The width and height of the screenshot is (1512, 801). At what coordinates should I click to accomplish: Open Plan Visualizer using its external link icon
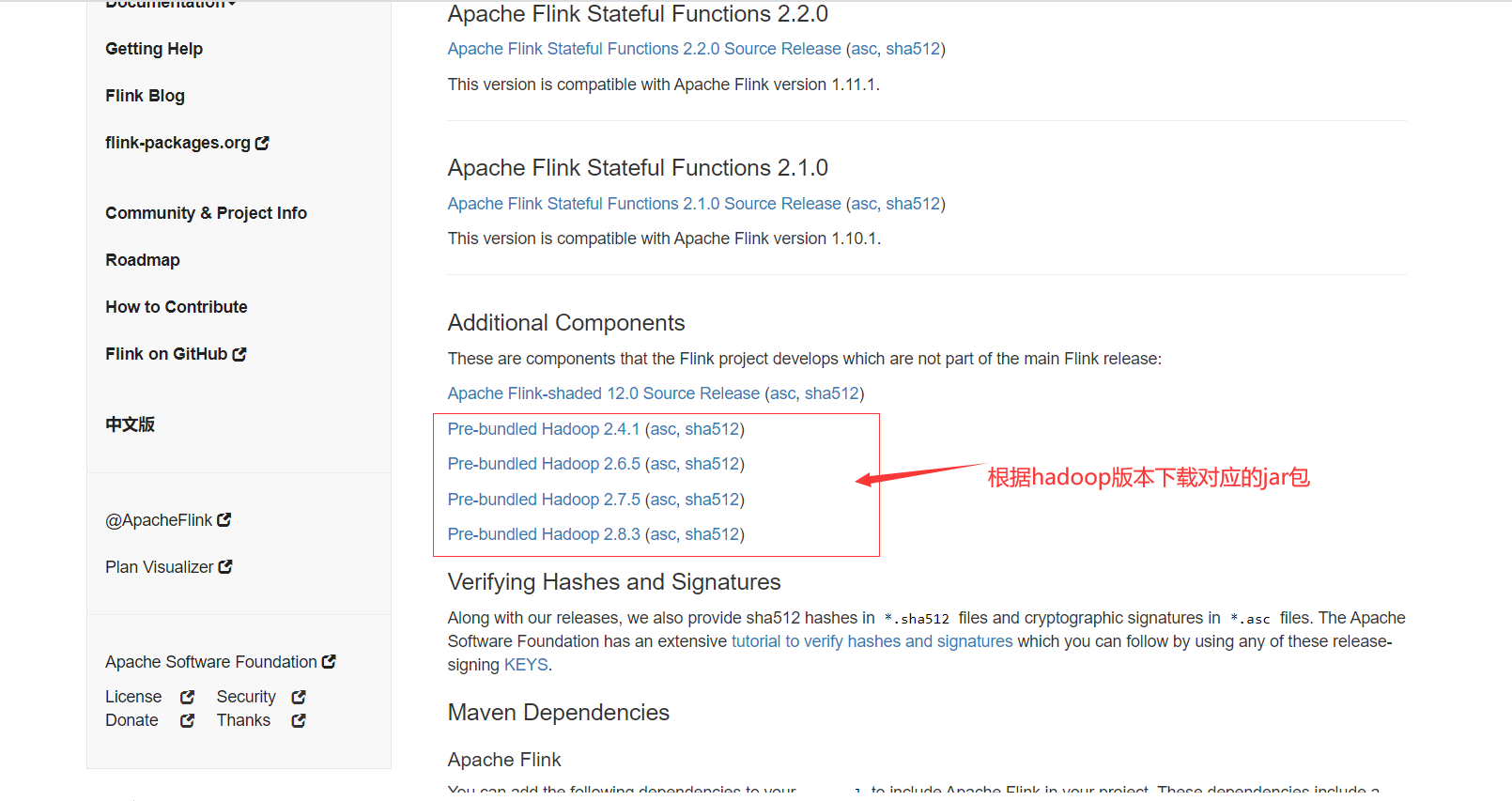224,566
